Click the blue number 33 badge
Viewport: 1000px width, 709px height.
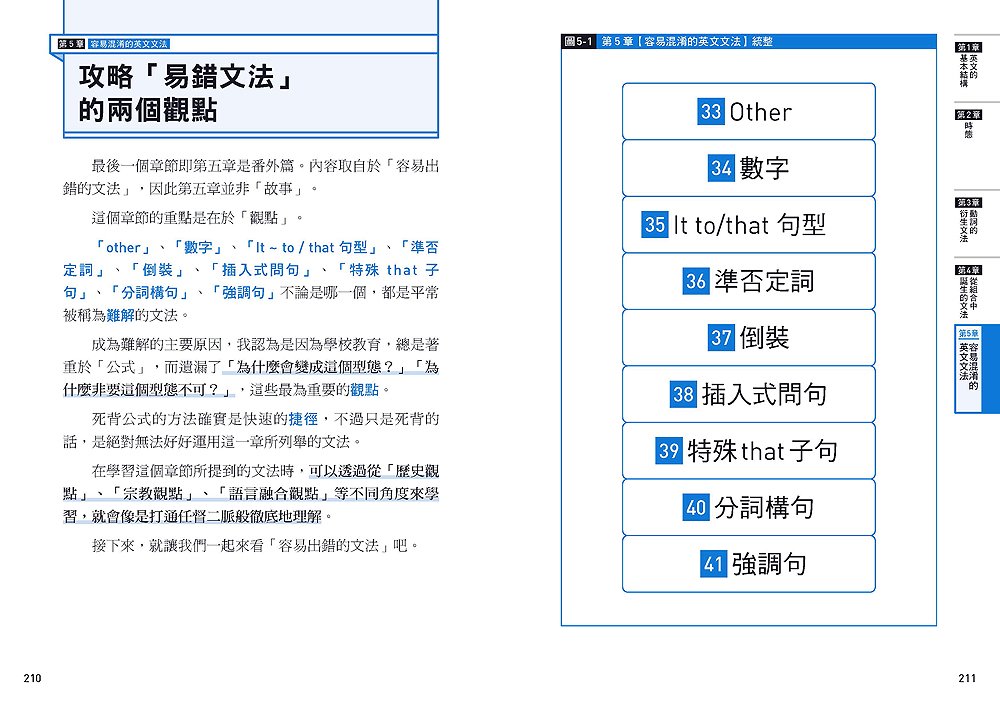711,112
